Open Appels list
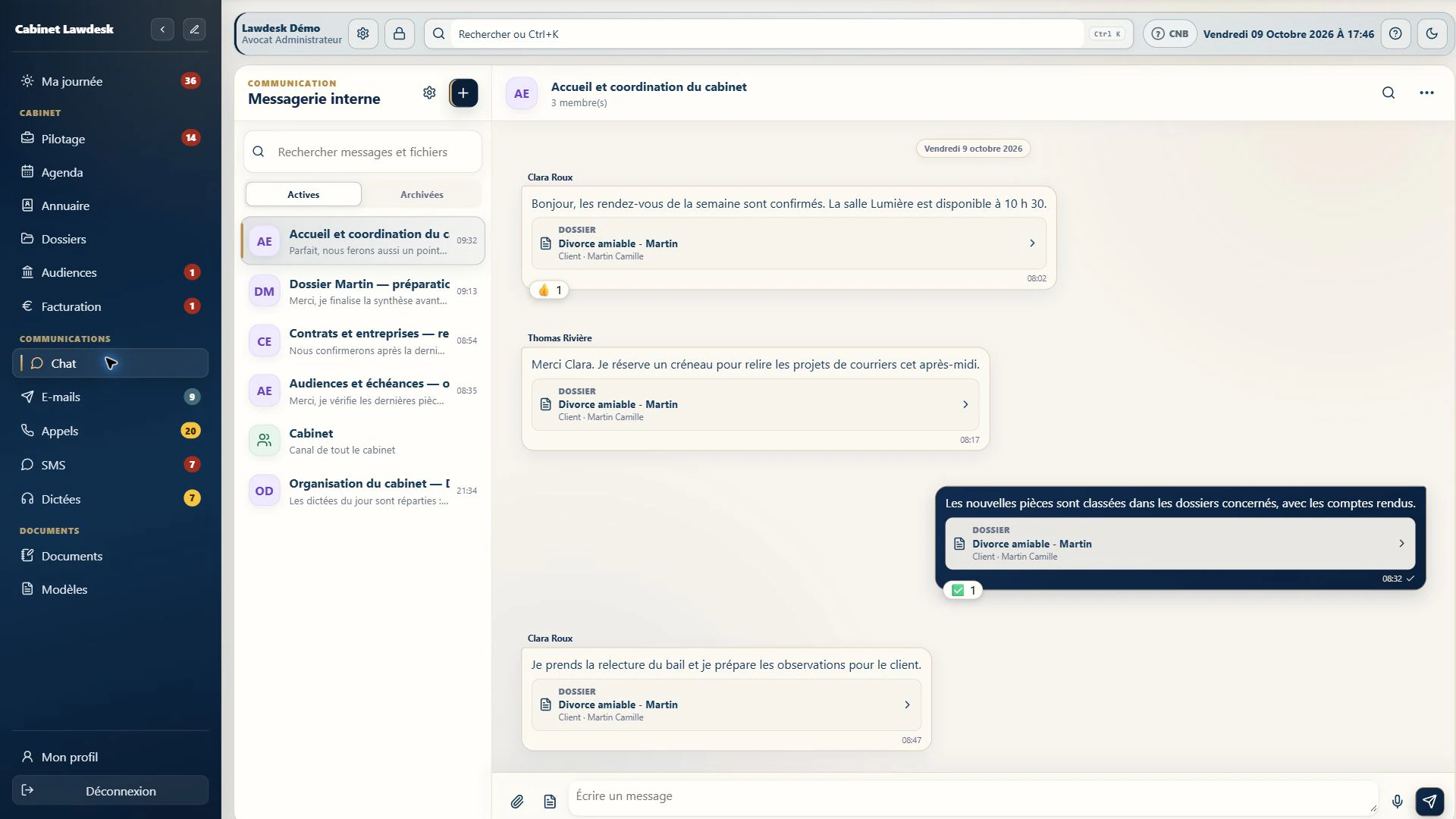 111,431
